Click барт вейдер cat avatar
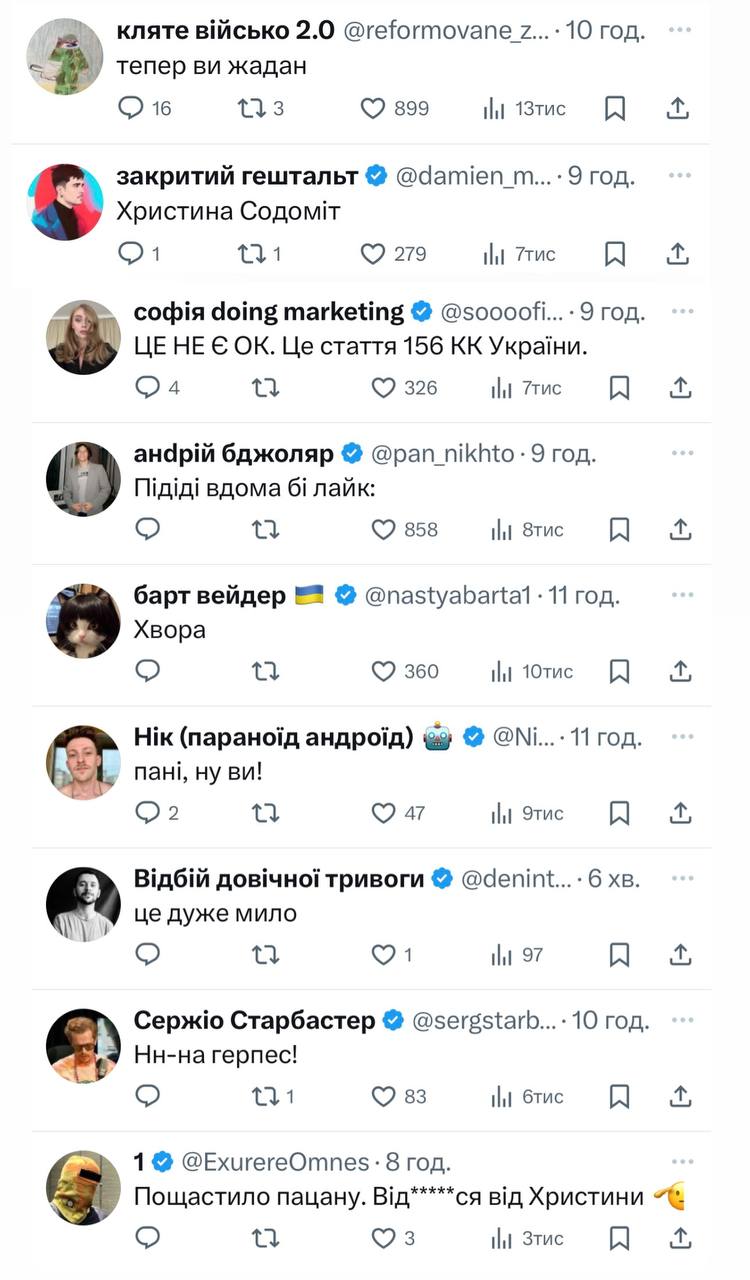The width and height of the screenshot is (750, 1280). [x=83, y=620]
